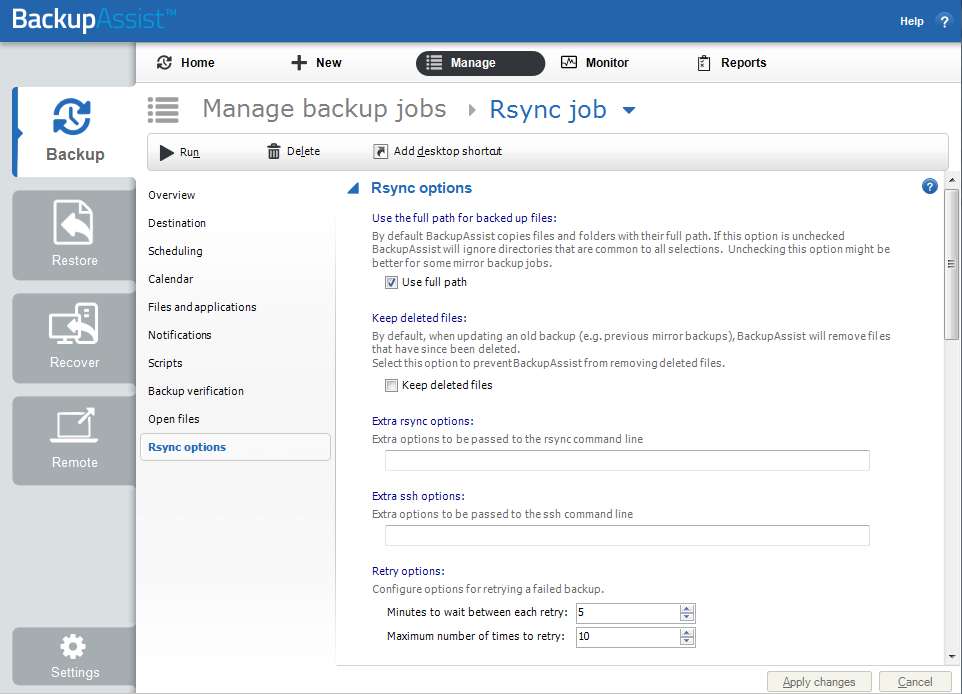Click the minutes to wait between retry field
The image size is (962, 694).
click(628, 612)
